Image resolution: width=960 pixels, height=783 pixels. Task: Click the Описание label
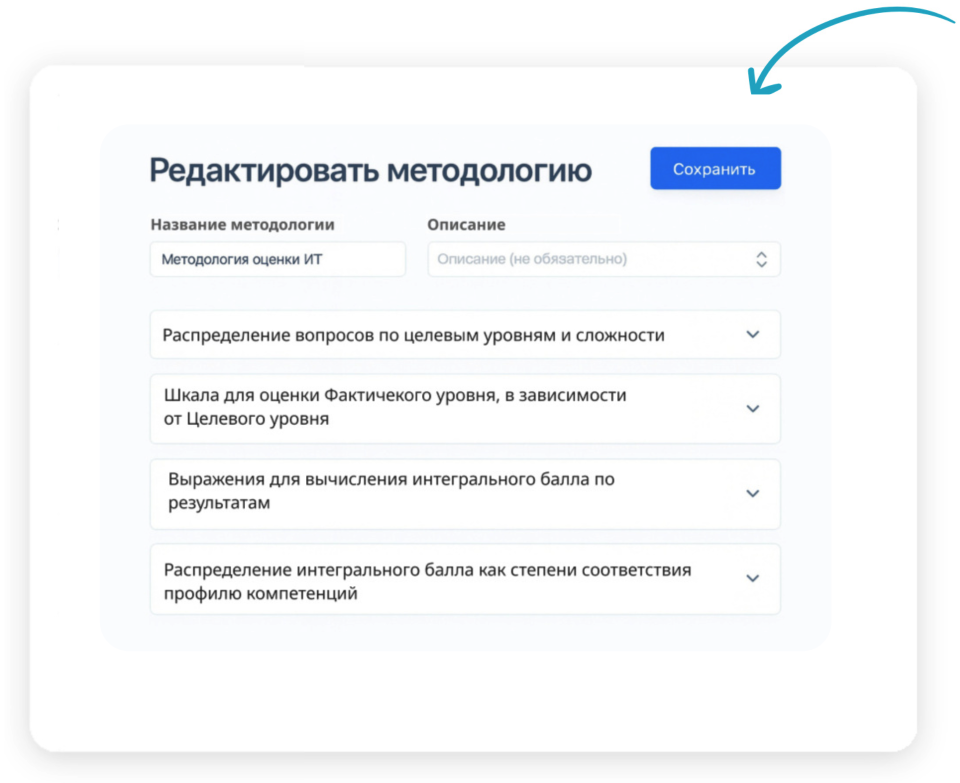pyautogui.click(x=466, y=225)
